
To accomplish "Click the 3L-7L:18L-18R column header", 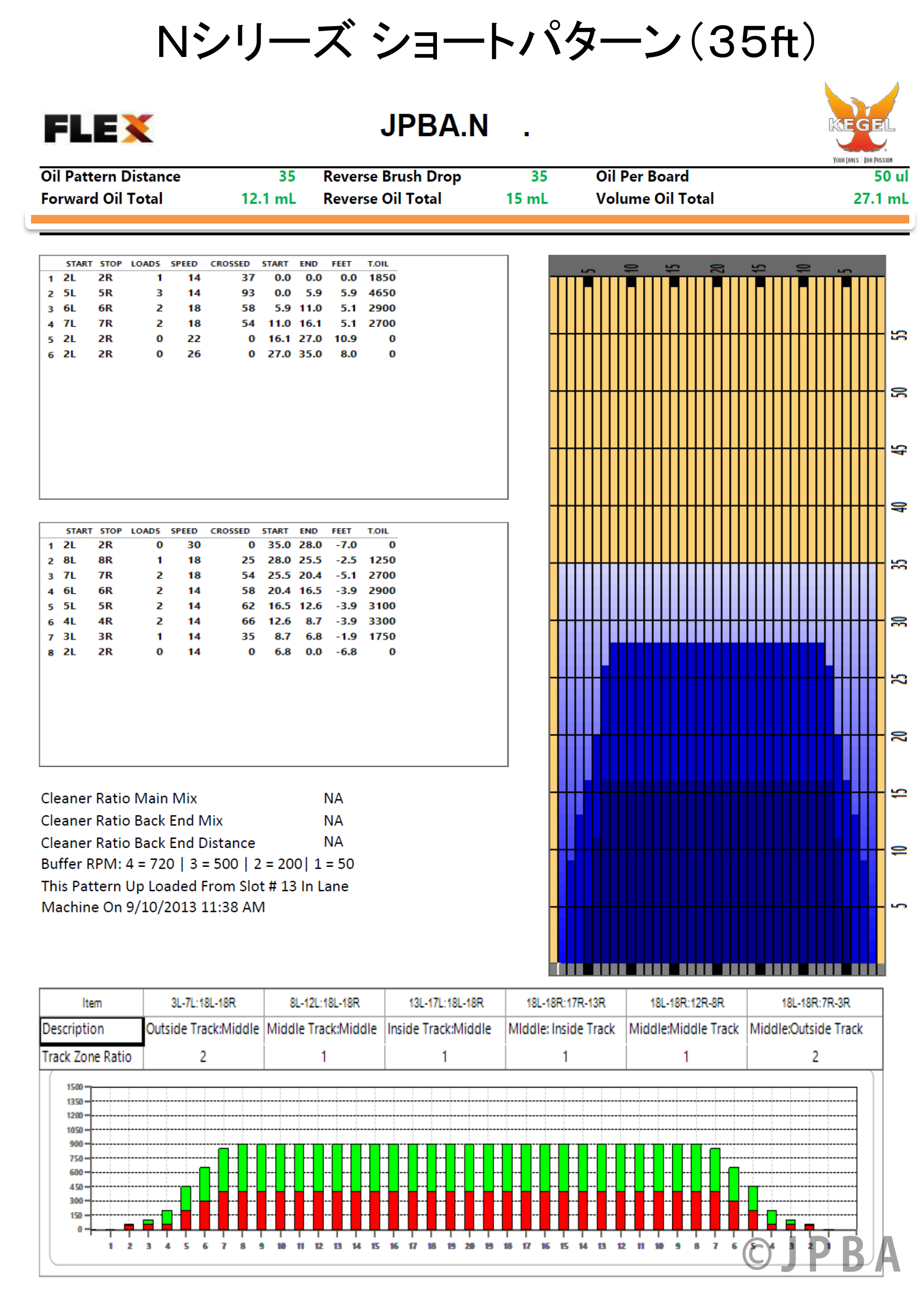I will (203, 1003).
